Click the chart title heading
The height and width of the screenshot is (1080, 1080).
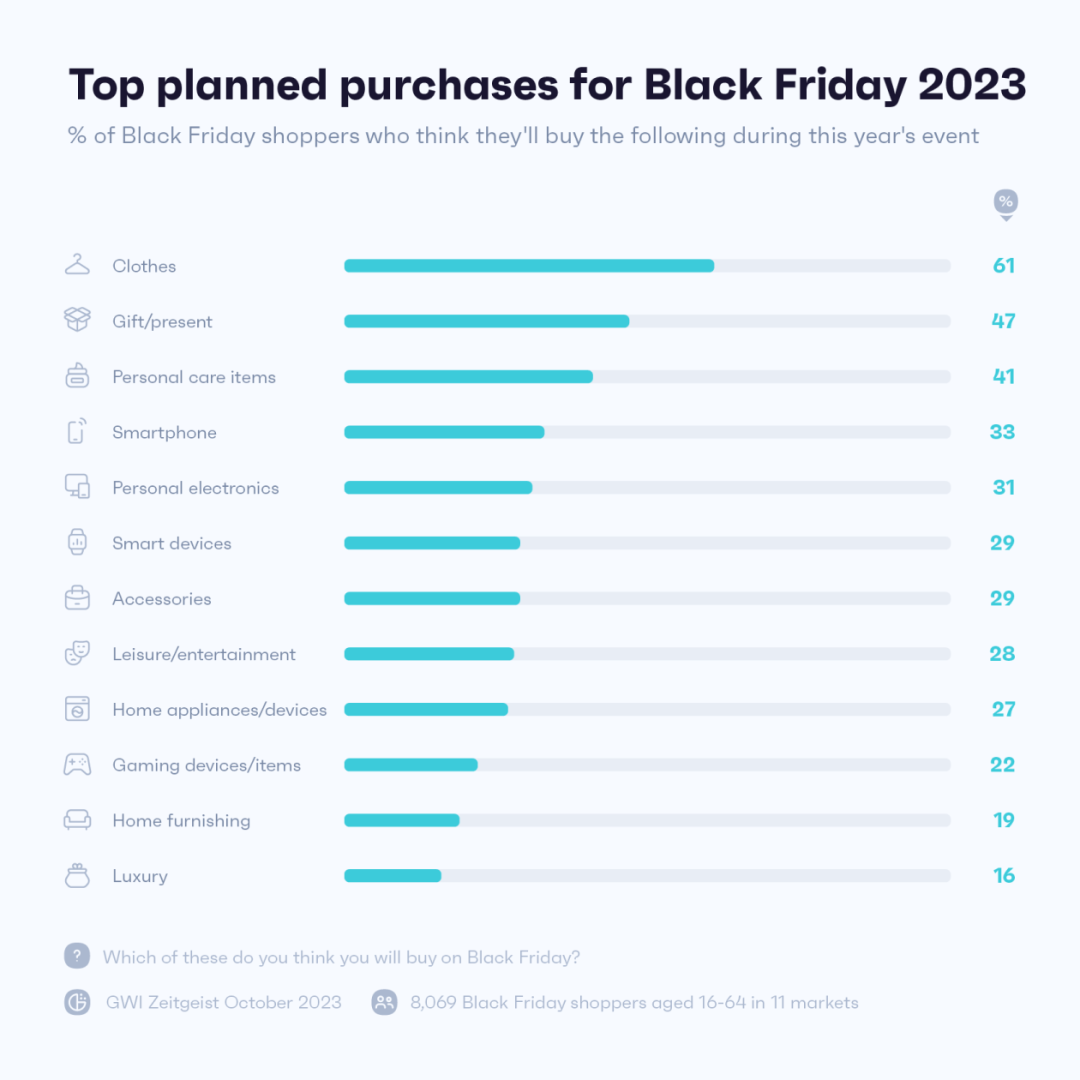(547, 86)
